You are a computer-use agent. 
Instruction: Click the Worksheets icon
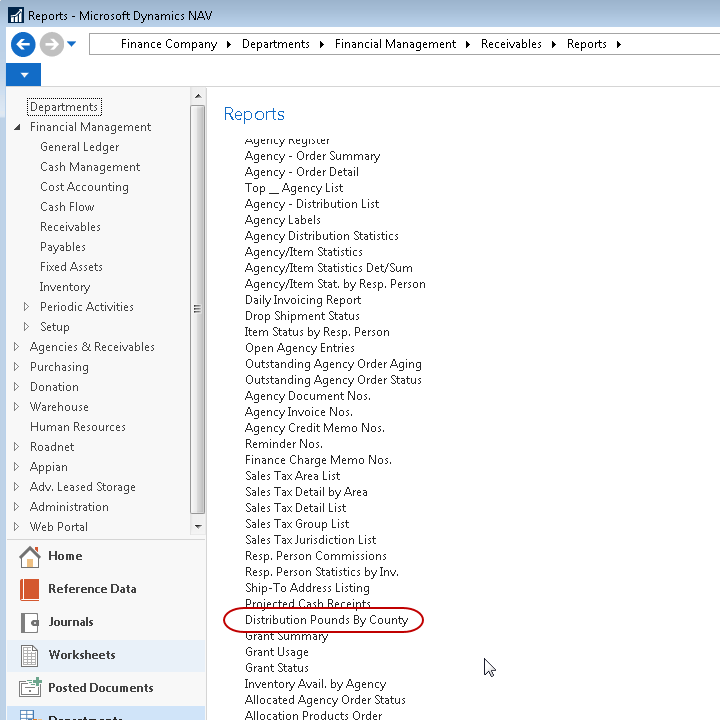(30, 655)
